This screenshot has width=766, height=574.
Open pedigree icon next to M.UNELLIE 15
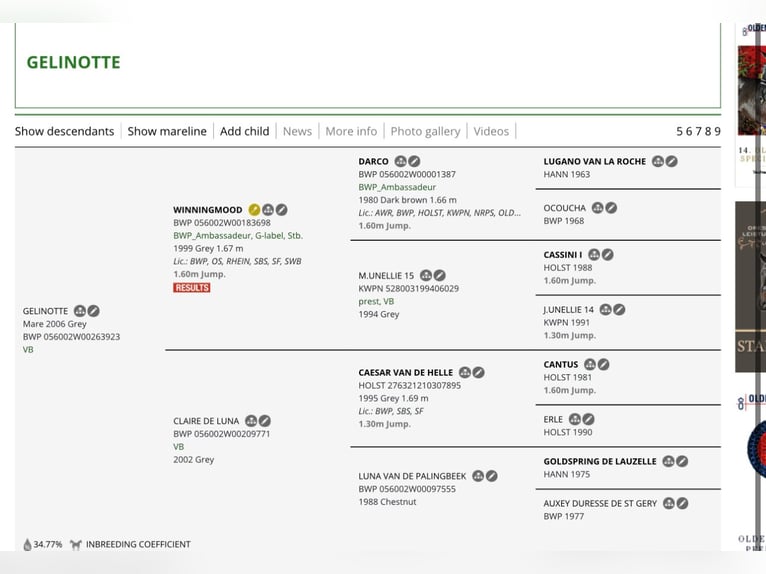point(426,276)
